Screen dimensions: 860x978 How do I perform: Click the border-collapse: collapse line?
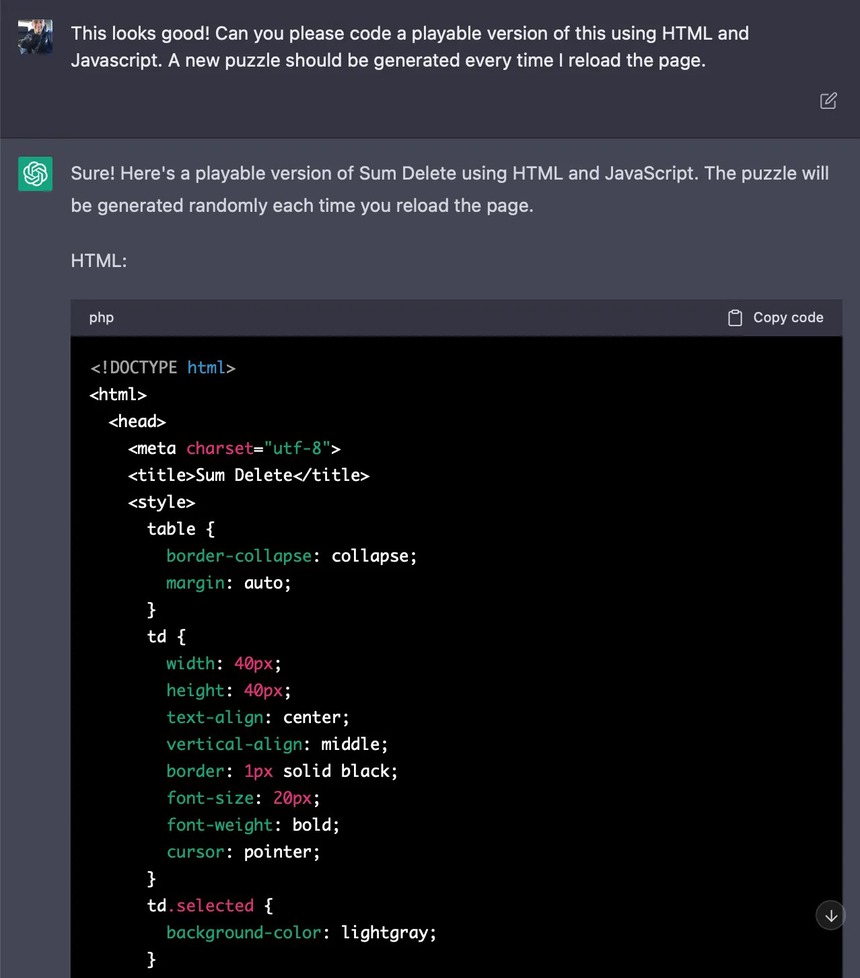291,556
